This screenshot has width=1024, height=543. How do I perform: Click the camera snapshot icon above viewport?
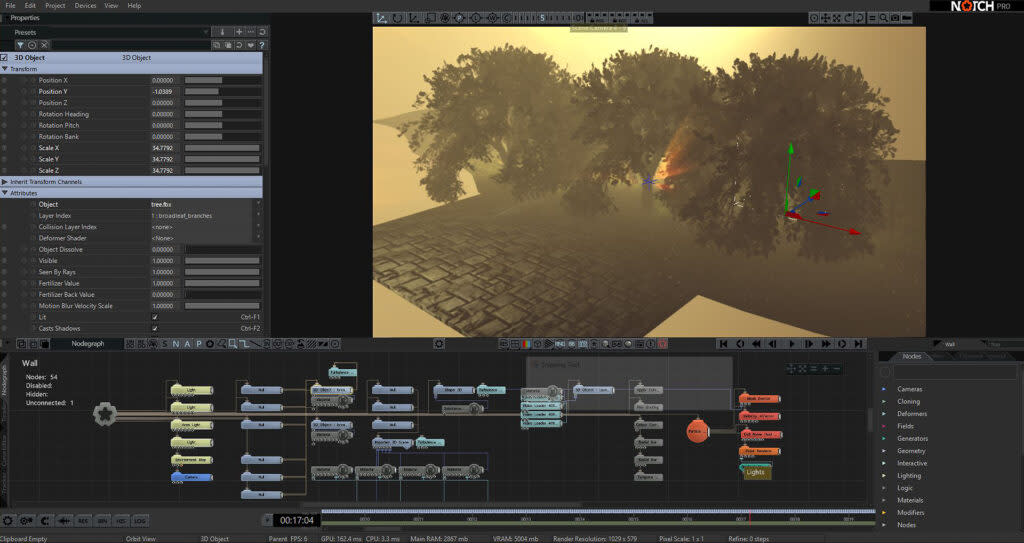(895, 18)
